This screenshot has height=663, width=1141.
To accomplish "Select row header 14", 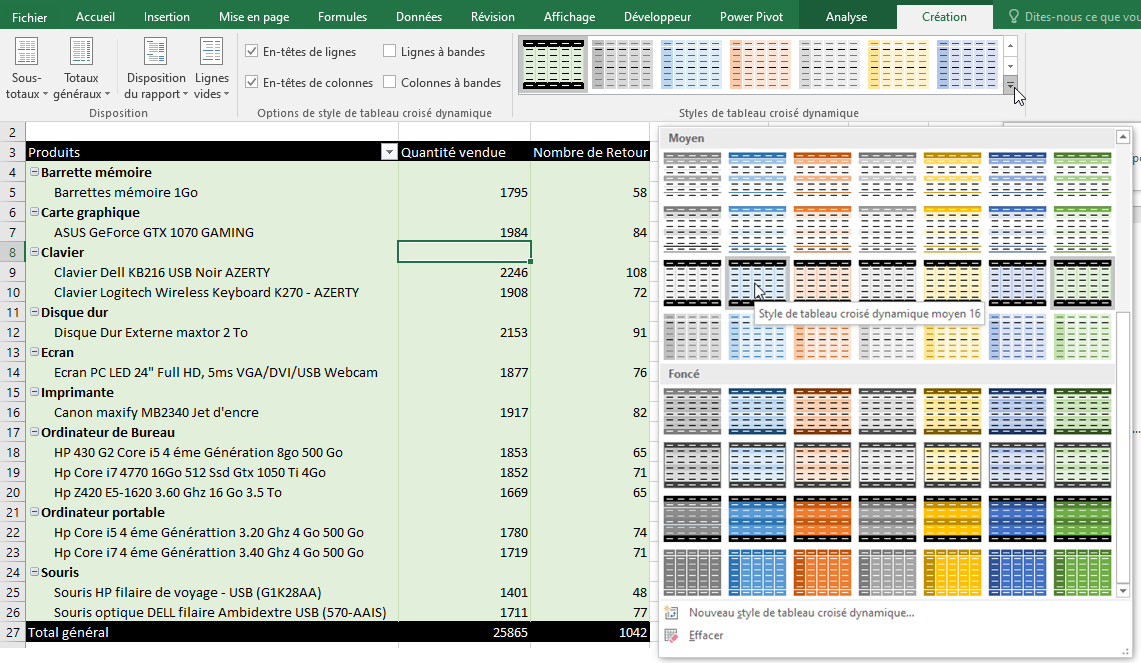I will point(12,372).
